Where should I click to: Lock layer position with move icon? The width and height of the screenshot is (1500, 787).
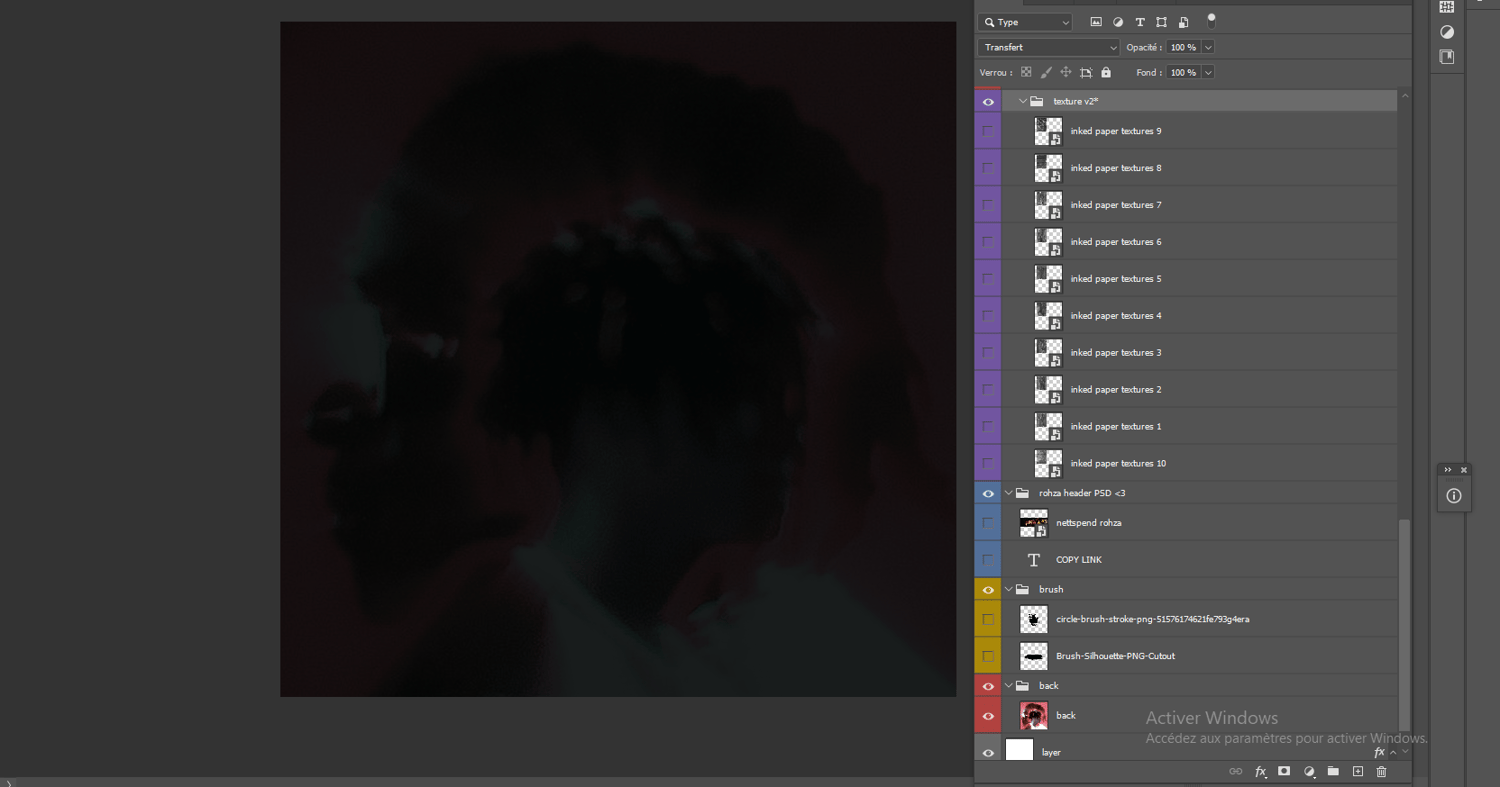point(1066,72)
